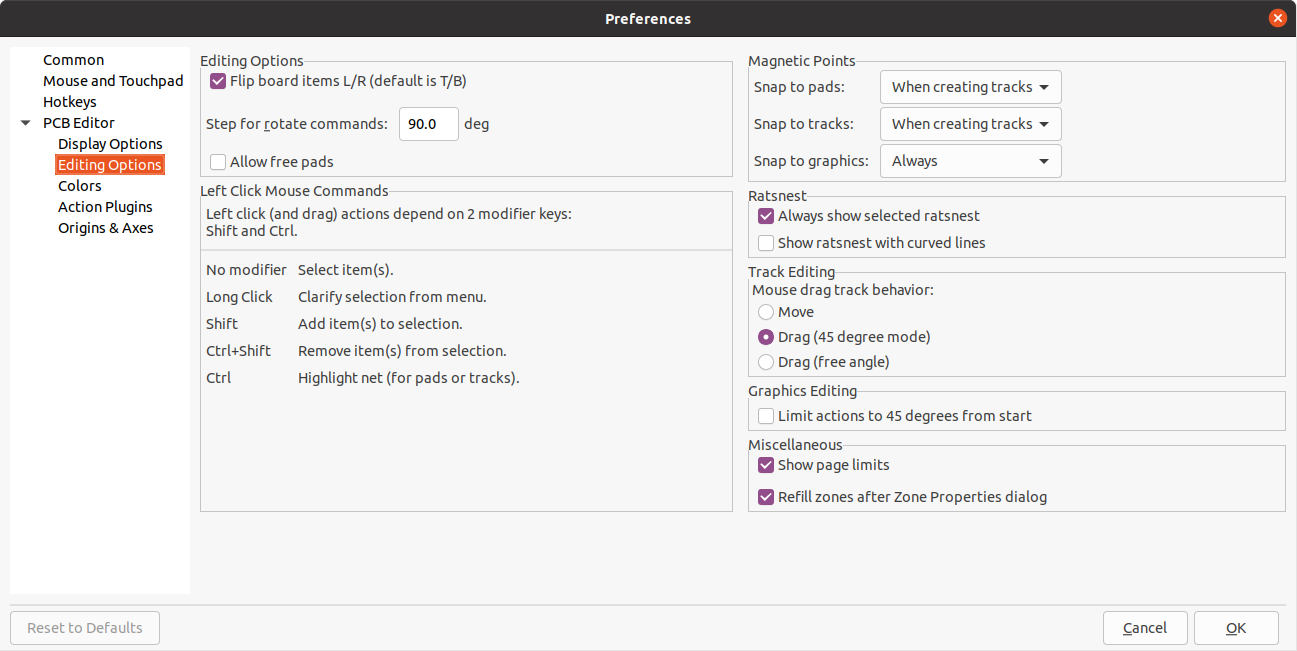View the Action Plugins settings
Screen dimensions: 1297x651
[x=105, y=206]
